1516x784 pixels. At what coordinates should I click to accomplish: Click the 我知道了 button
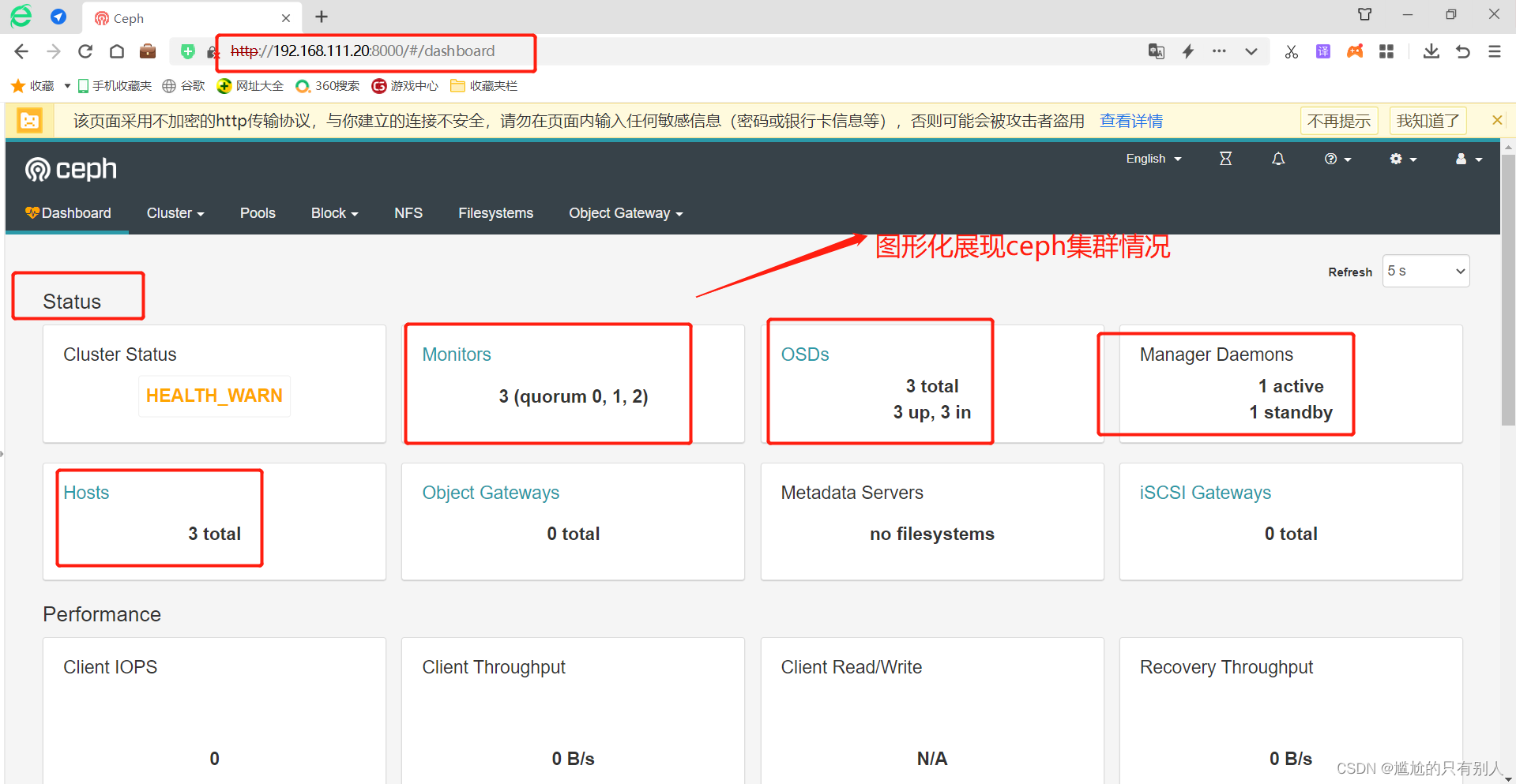[x=1428, y=121]
